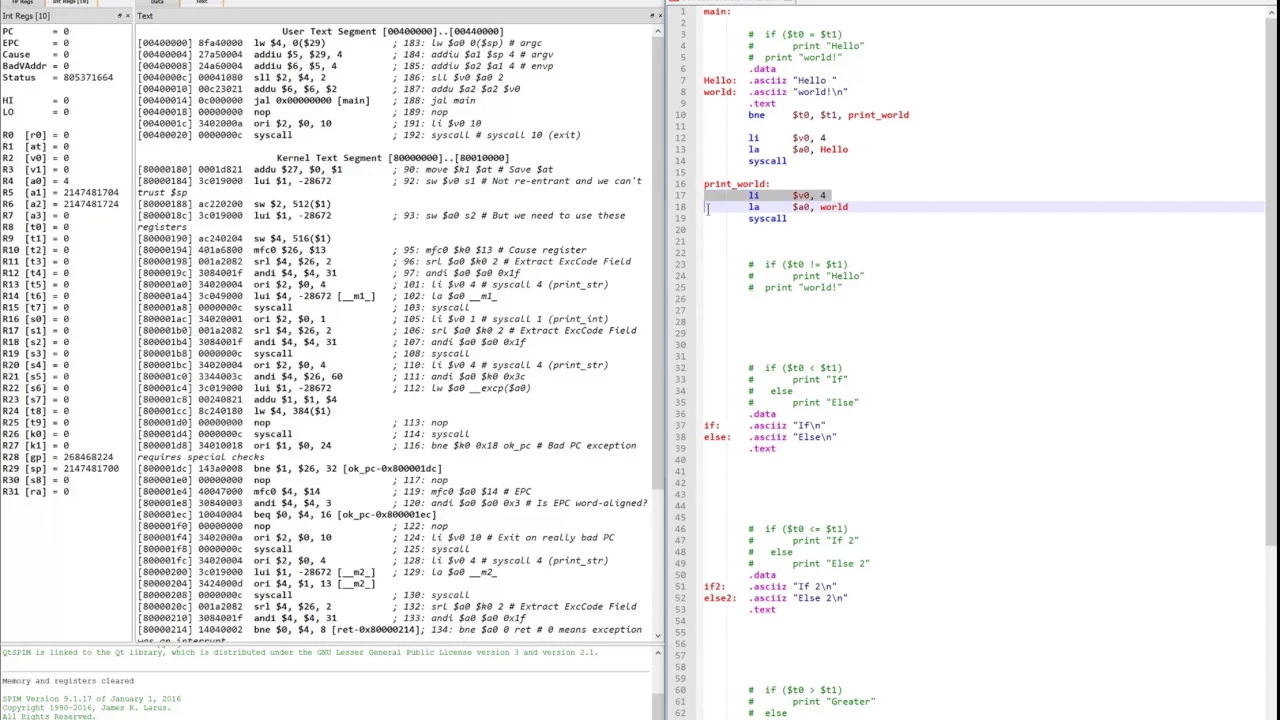Screen dimensions: 1280x720
Task: Click the Kernel Text Segment heading
Action: tap(393, 158)
